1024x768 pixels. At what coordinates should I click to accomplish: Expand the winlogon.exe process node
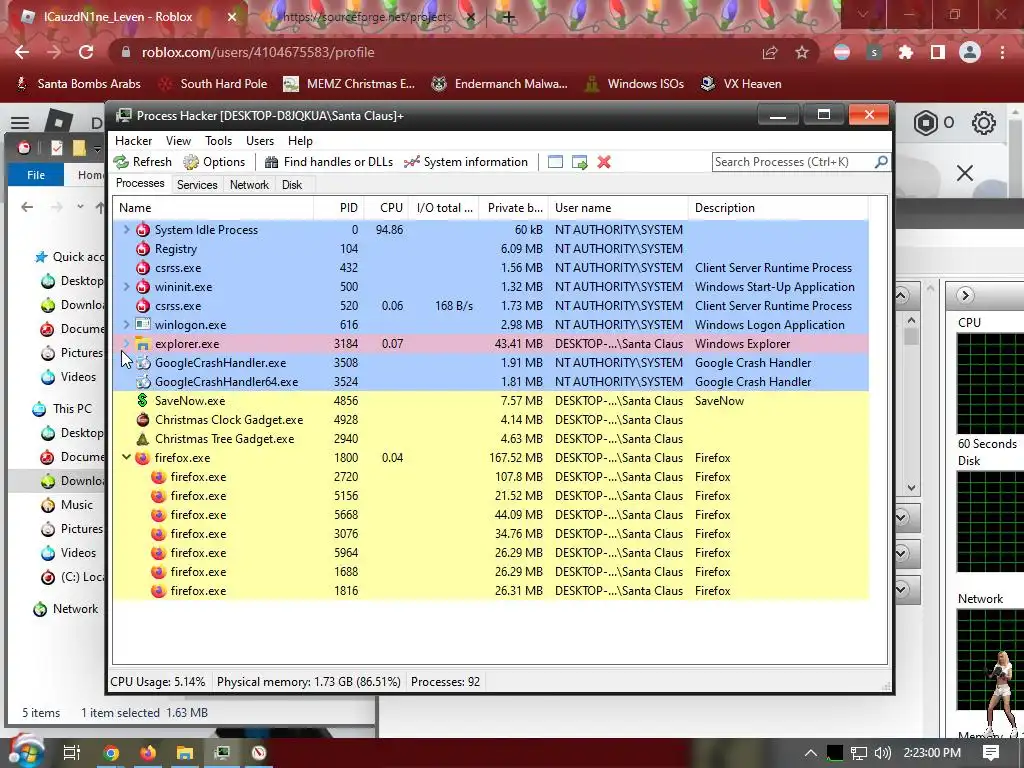[127, 325]
